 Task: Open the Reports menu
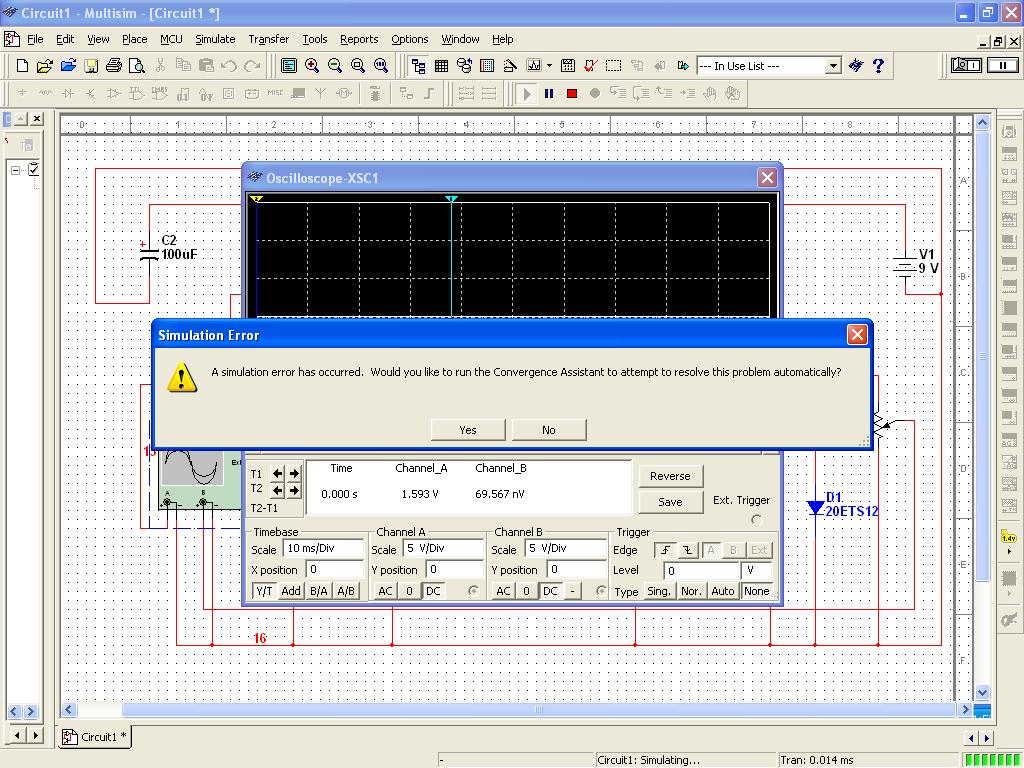tap(359, 39)
